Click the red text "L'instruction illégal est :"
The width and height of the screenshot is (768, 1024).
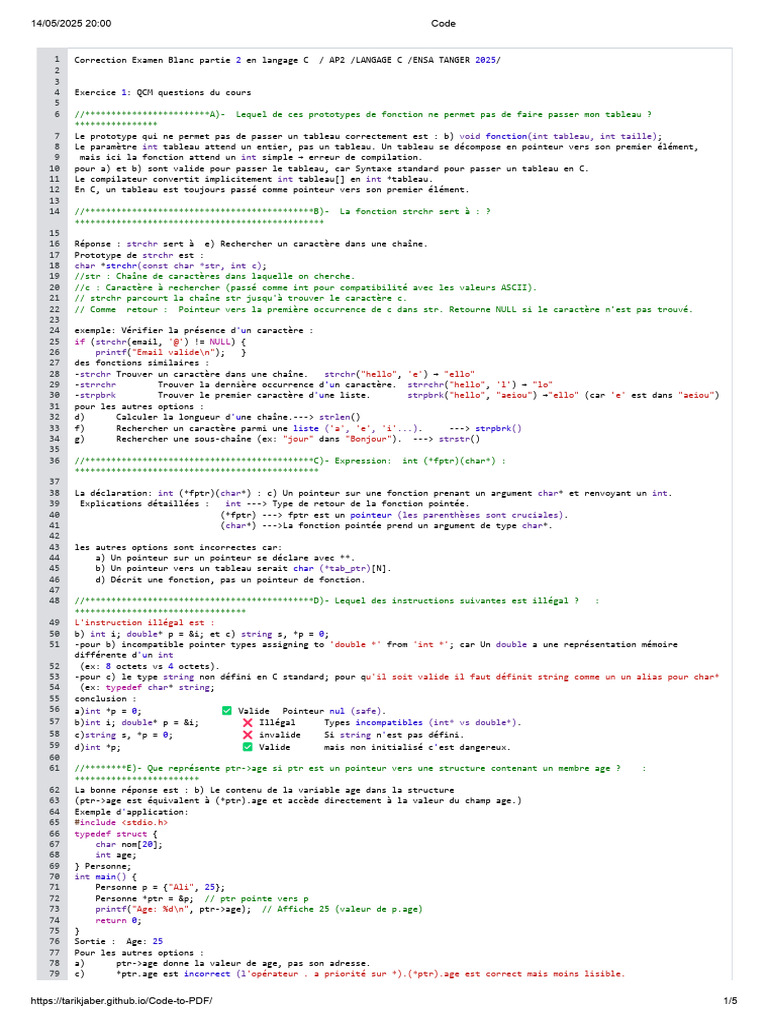144,623
